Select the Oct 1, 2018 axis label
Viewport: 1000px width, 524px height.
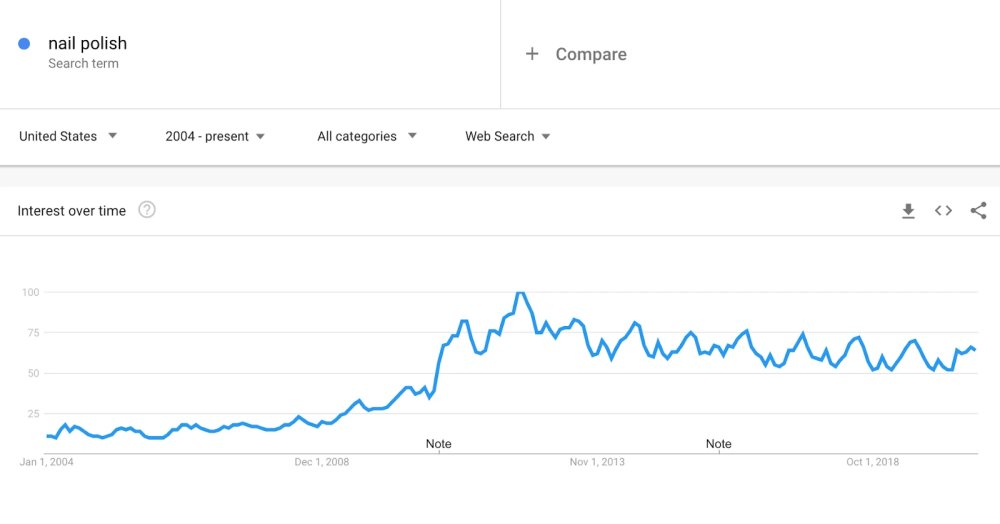(872, 462)
